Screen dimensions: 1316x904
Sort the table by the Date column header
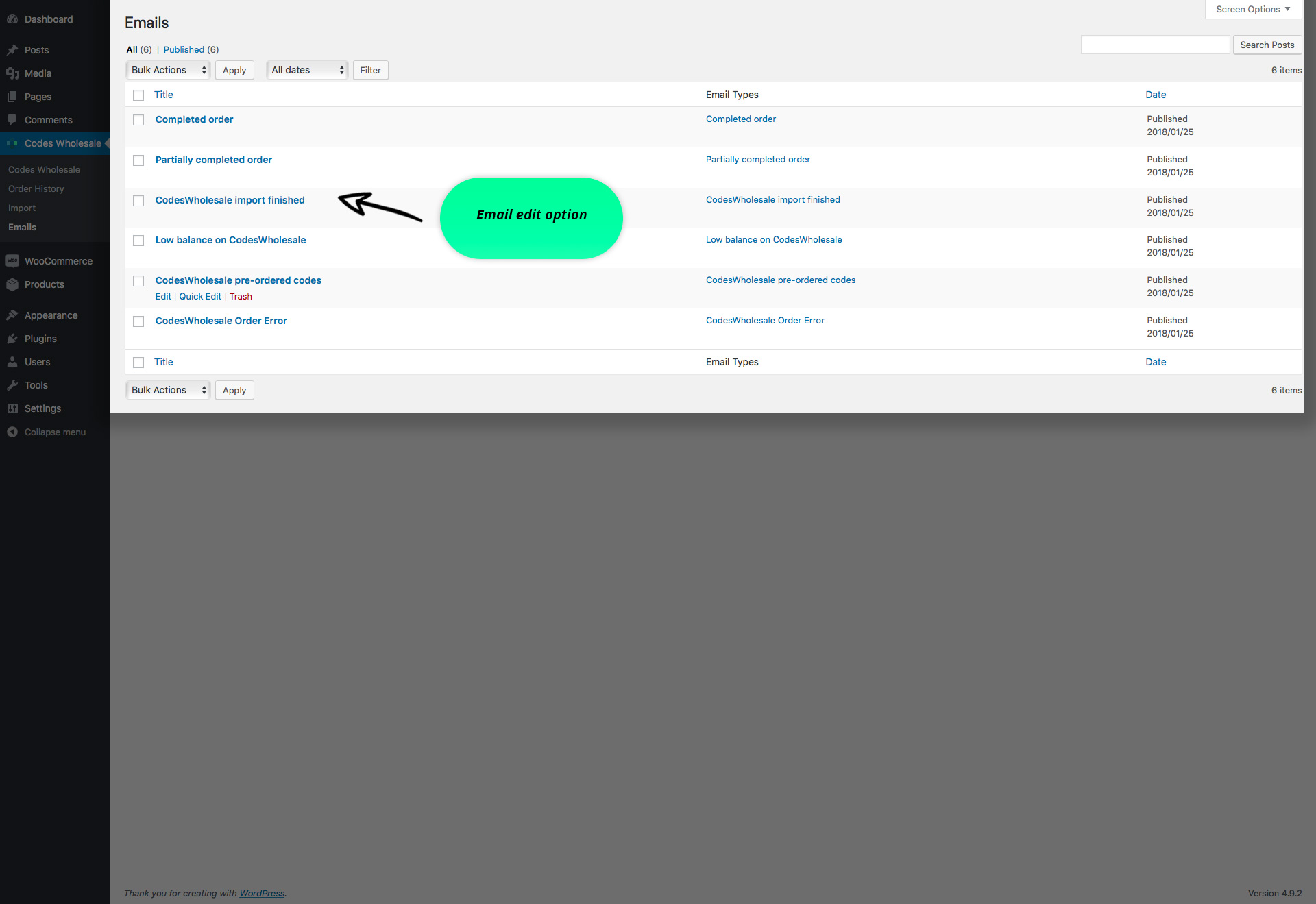(x=1156, y=95)
